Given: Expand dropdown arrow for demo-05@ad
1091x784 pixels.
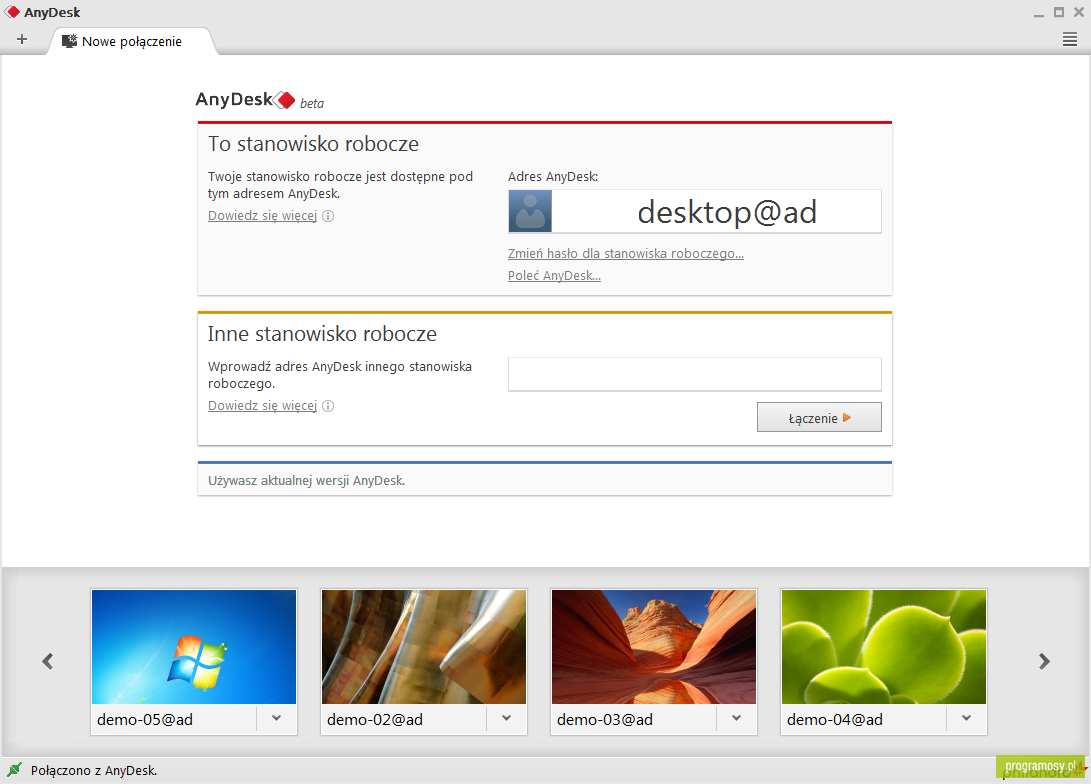Looking at the screenshot, I should [276, 719].
